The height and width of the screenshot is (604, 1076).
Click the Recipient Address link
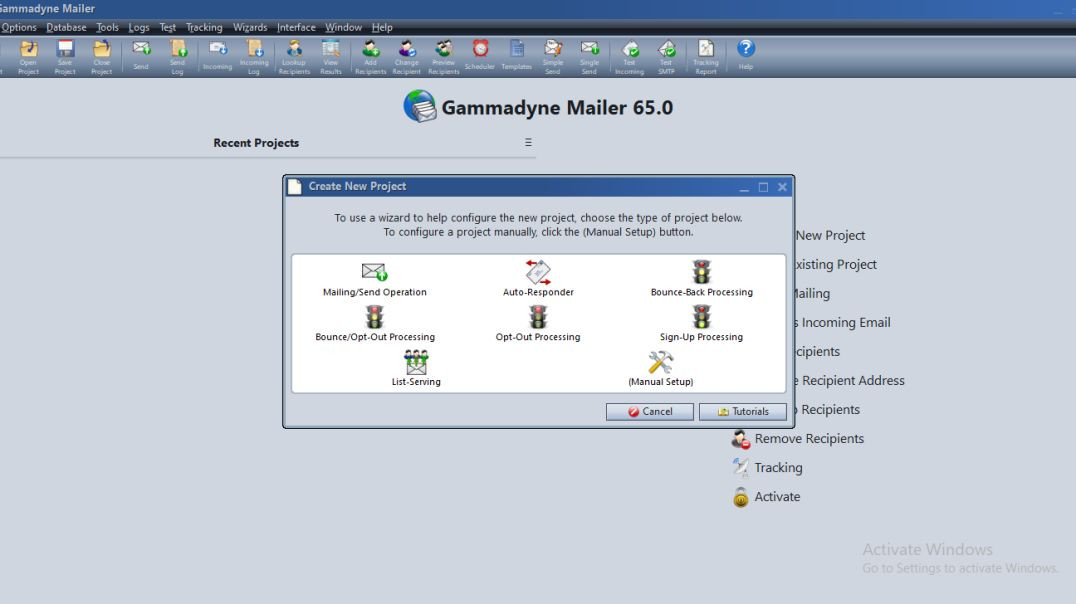852,380
